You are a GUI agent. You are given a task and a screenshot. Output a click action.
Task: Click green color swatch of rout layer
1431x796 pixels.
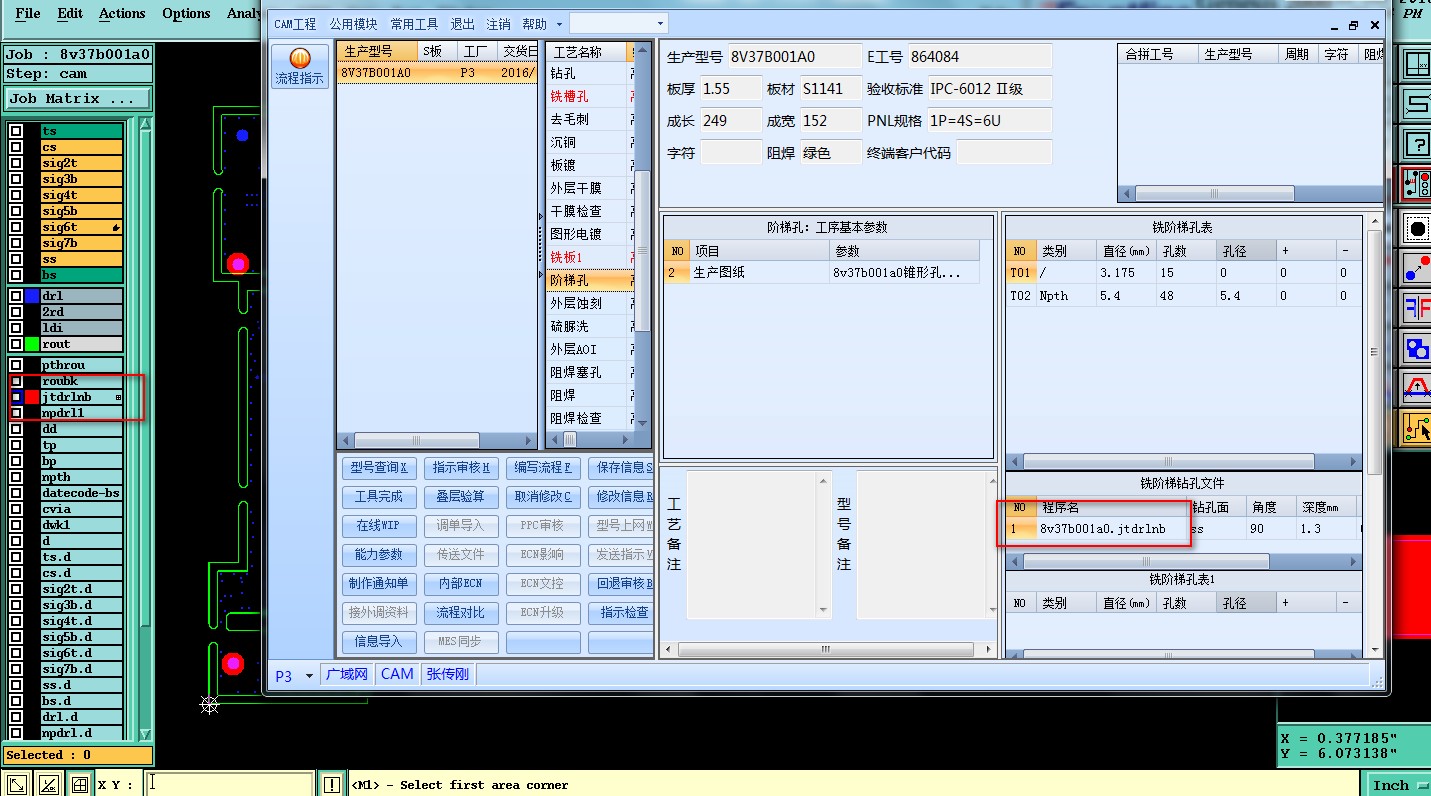point(32,344)
